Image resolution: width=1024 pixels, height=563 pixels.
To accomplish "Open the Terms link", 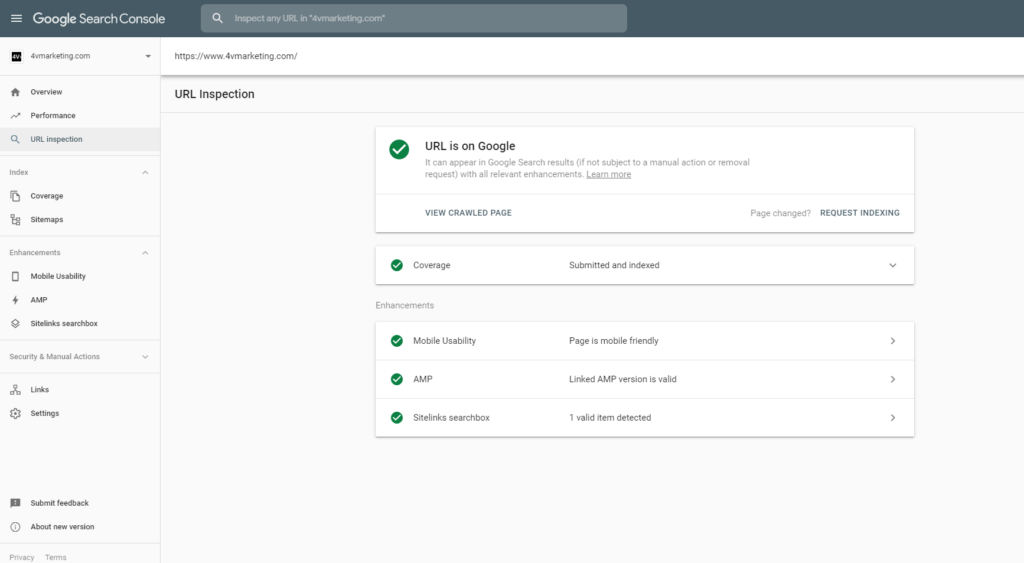I will pyautogui.click(x=56, y=557).
